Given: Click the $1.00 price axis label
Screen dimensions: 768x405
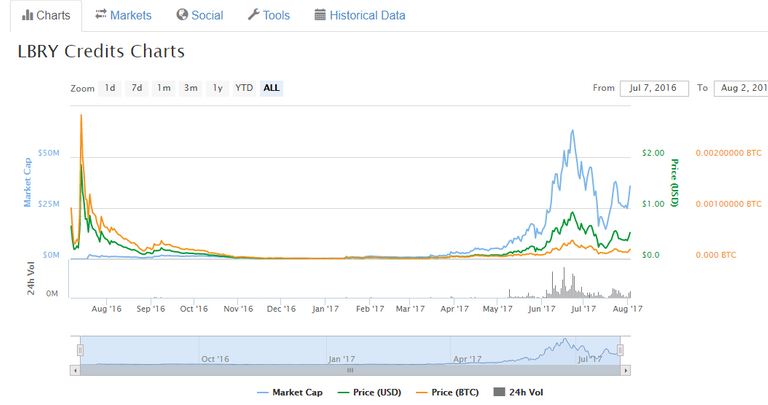Looking at the screenshot, I should [653, 204].
